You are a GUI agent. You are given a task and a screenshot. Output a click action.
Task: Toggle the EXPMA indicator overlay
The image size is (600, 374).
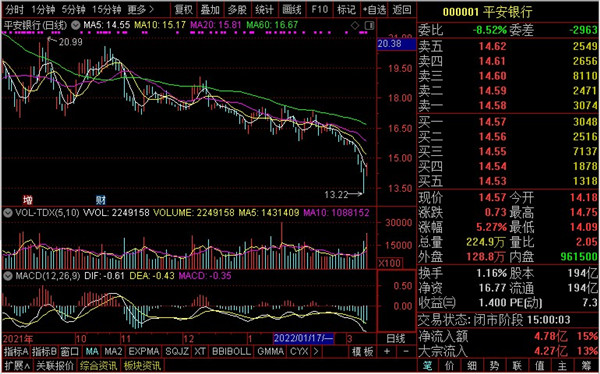click(143, 351)
